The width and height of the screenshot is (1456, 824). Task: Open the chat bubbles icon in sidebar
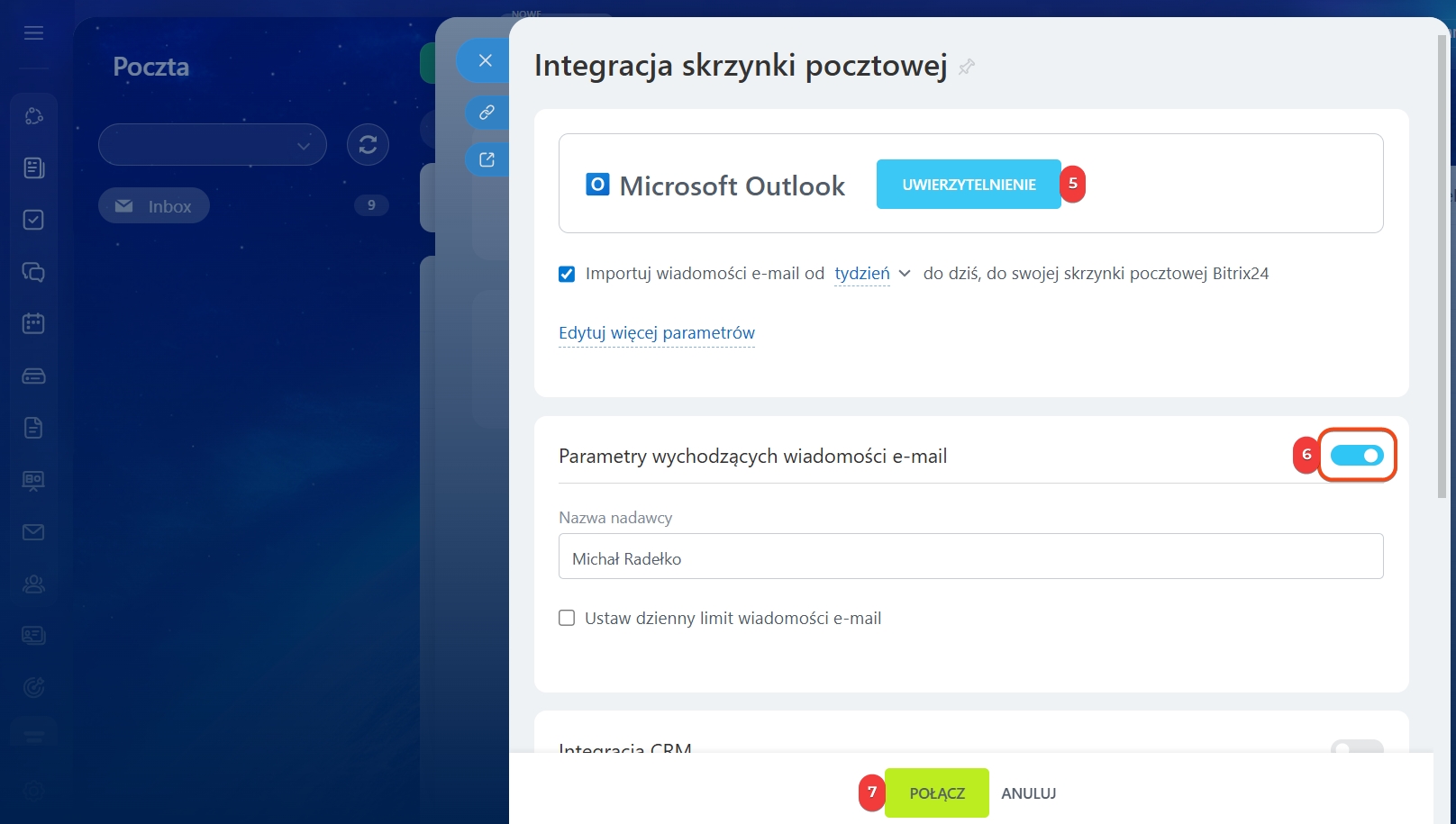tap(33, 272)
